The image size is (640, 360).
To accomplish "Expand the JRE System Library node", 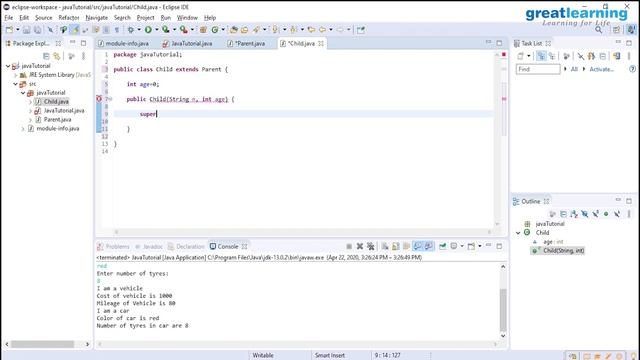I will pyautogui.click(x=16, y=75).
